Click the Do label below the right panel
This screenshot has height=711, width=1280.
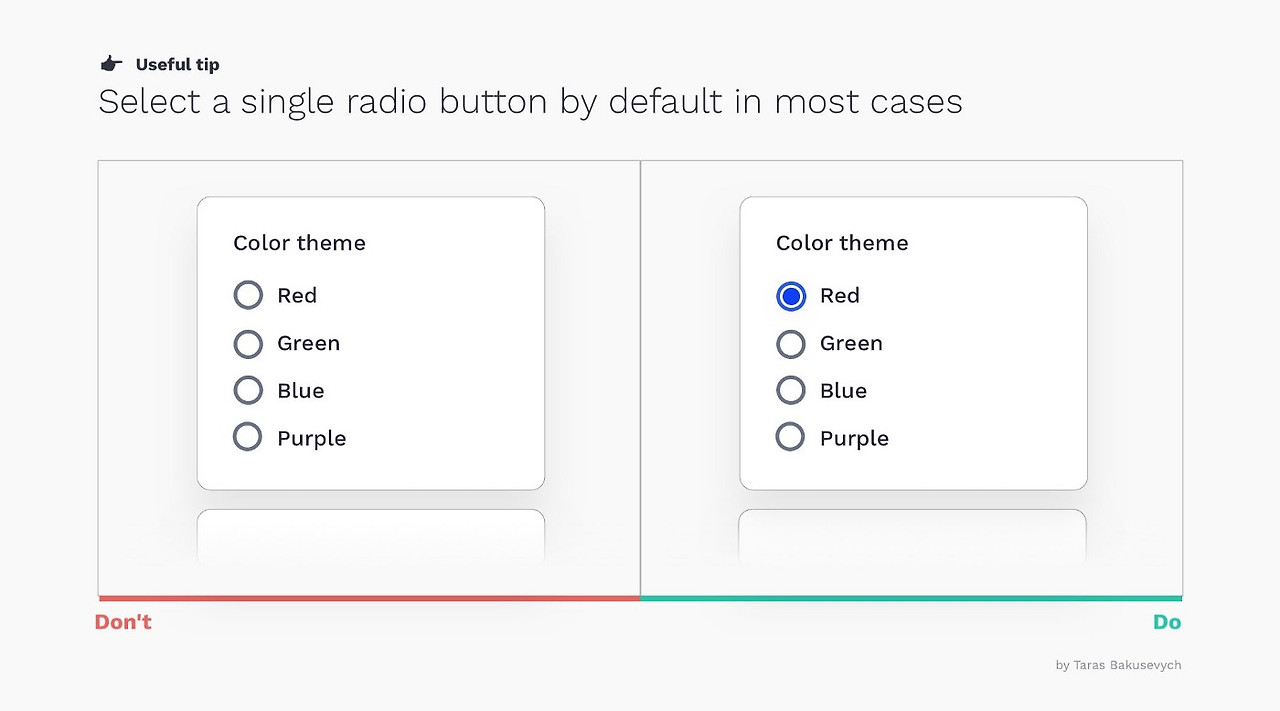1167,621
